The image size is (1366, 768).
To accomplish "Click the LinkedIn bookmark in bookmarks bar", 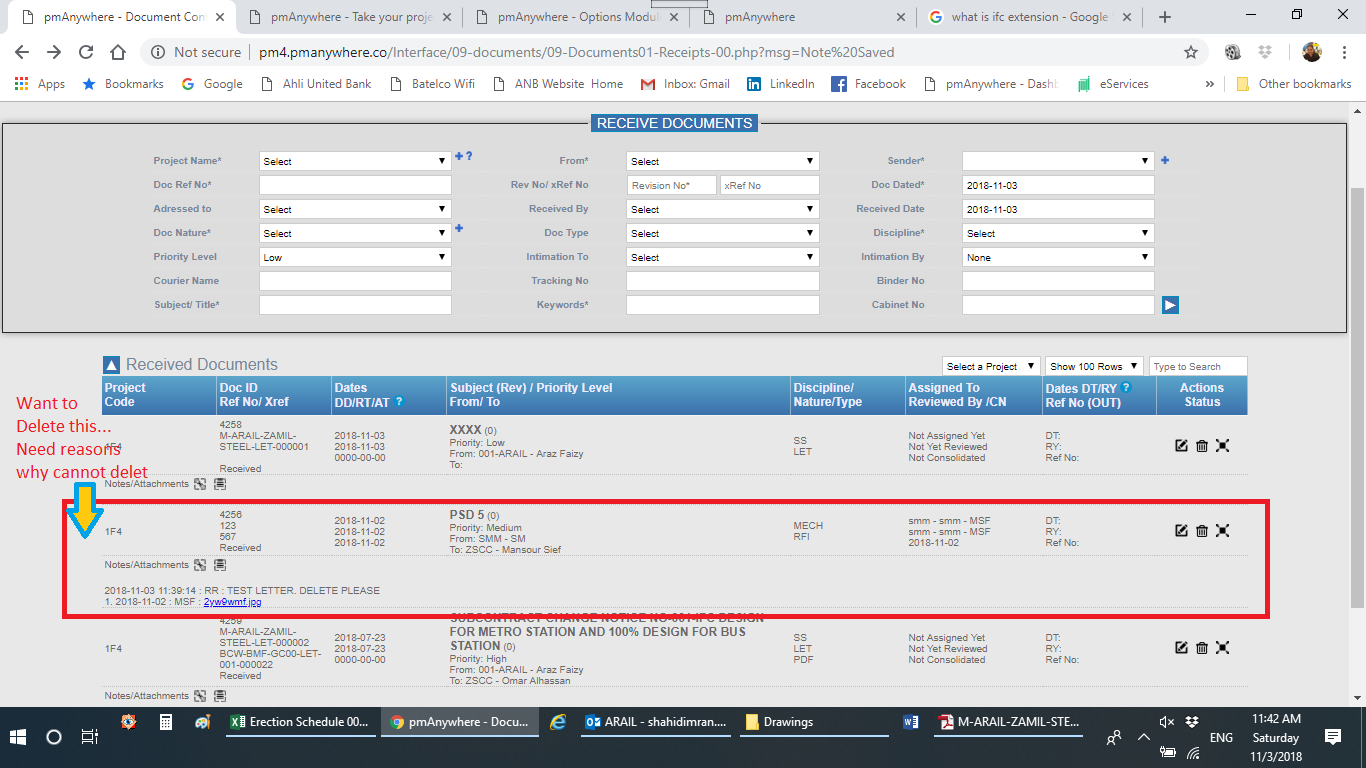I will 781,84.
